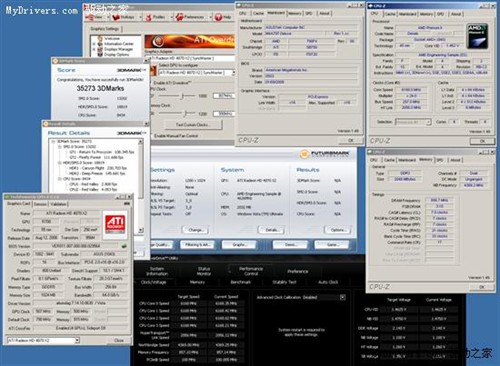
Task: Select the Information Center tree icon
Action: tap(100, 44)
